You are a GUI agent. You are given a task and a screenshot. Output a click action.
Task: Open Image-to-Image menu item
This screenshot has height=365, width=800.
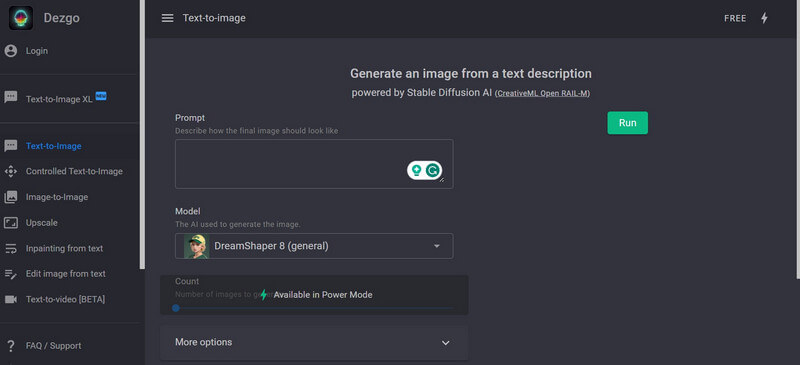pyautogui.click(x=57, y=197)
